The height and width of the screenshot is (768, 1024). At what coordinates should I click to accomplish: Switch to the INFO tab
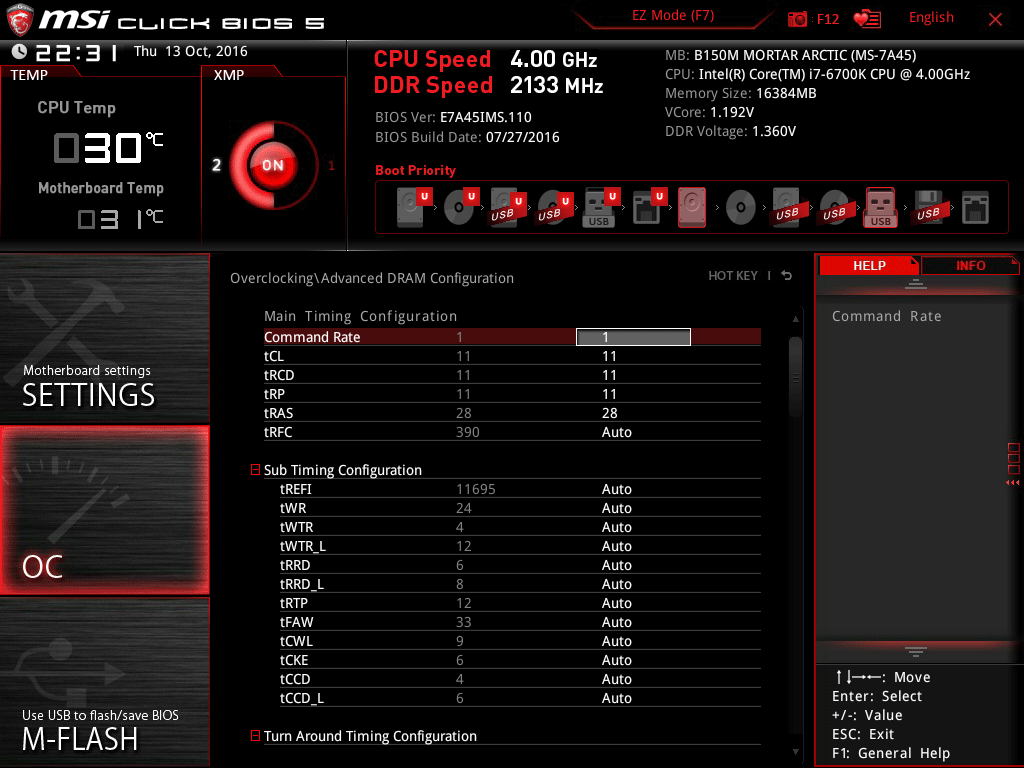970,265
